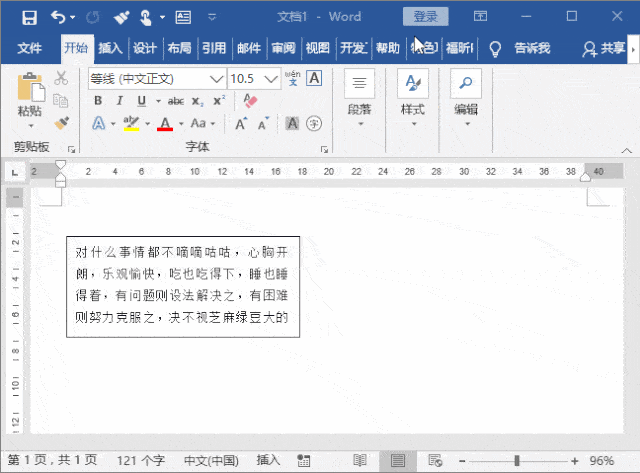This screenshot has height=473, width=640.
Task: Click inside the bordered text box paragraph
Action: coord(182,285)
